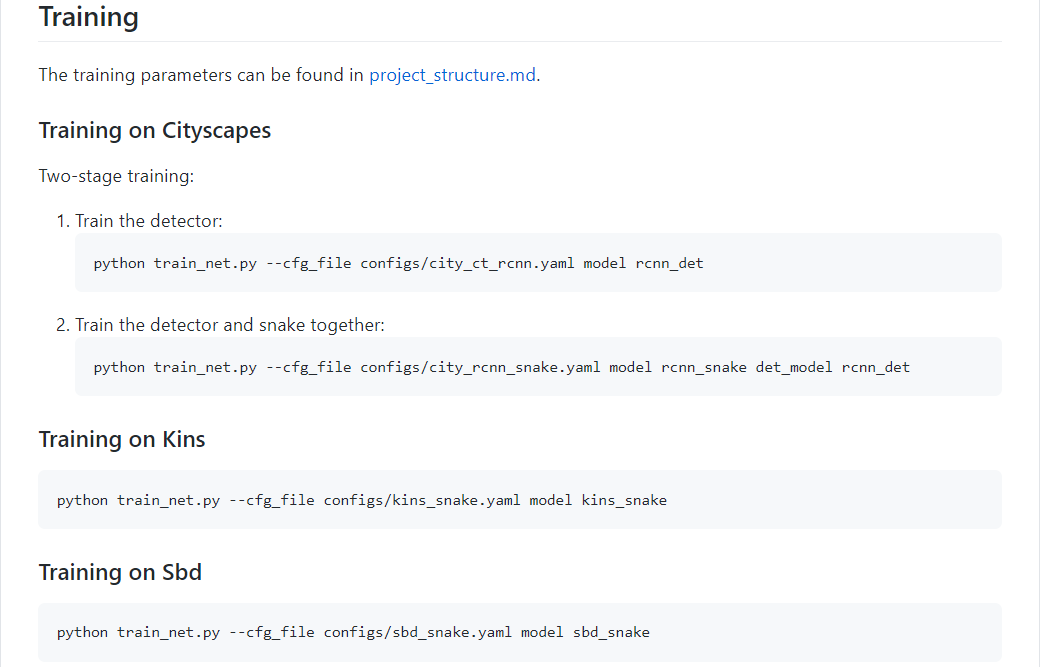Click the "Training on Kins" heading
Viewport: 1042px width, 667px height.
coord(122,440)
